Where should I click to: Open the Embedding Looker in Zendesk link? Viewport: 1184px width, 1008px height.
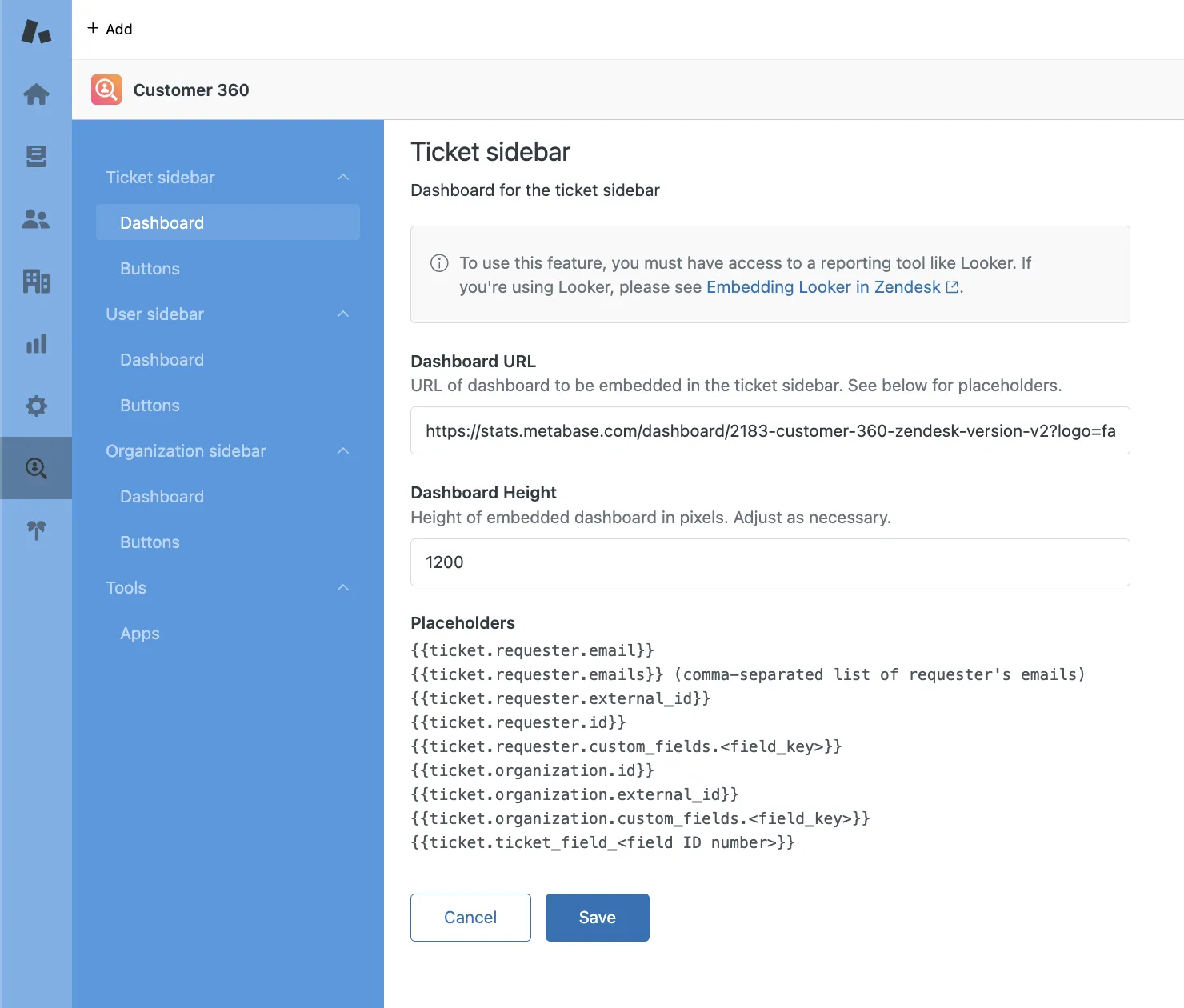point(822,286)
